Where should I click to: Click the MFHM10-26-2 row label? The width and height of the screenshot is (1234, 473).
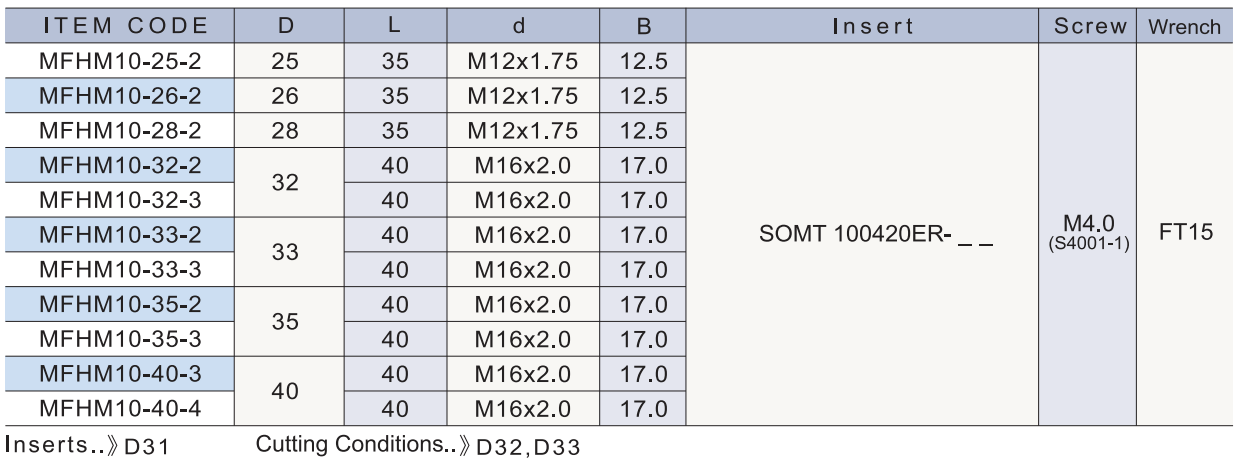coord(120,96)
